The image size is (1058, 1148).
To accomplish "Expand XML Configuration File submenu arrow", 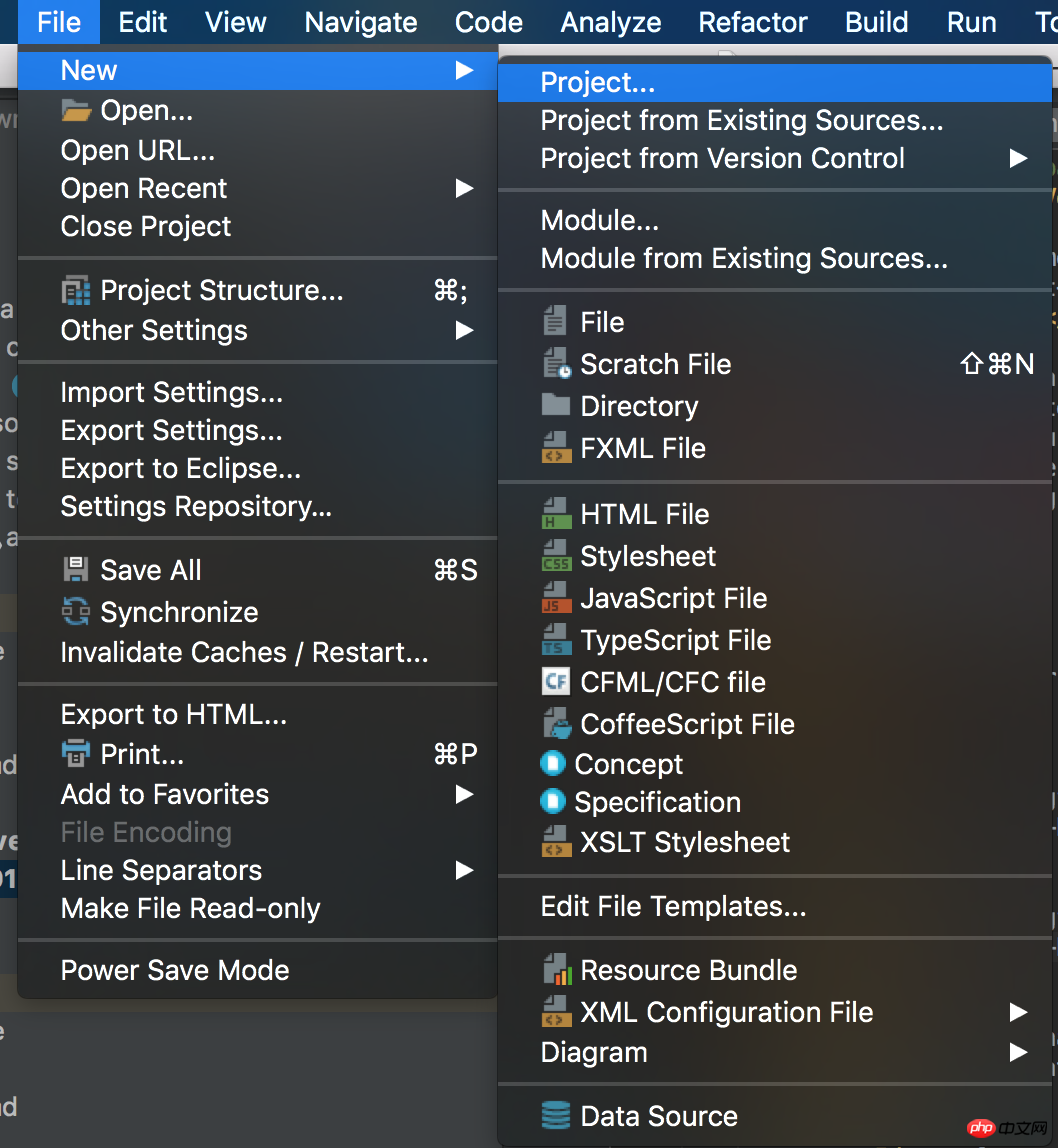I will (1018, 1012).
